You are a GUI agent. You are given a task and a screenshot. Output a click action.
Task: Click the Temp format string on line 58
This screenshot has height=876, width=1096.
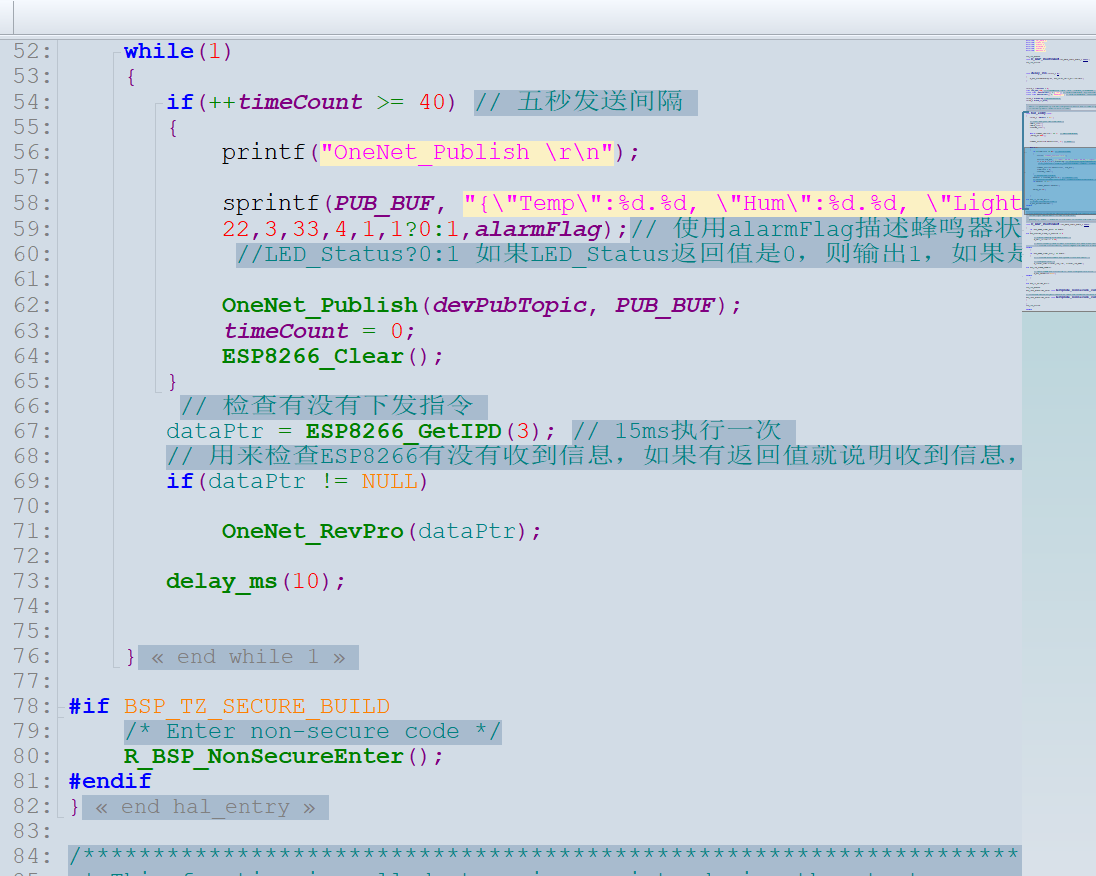coord(742,203)
